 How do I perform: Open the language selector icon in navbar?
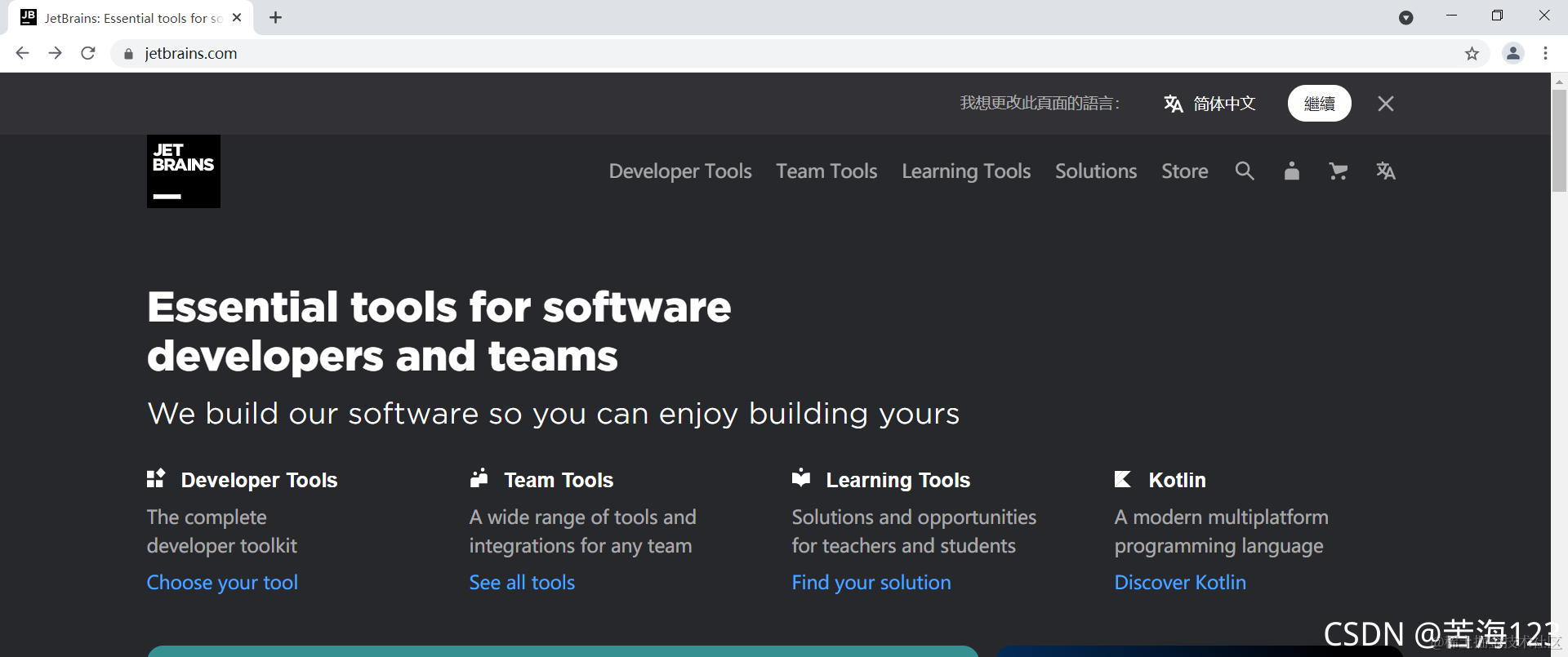(1386, 171)
